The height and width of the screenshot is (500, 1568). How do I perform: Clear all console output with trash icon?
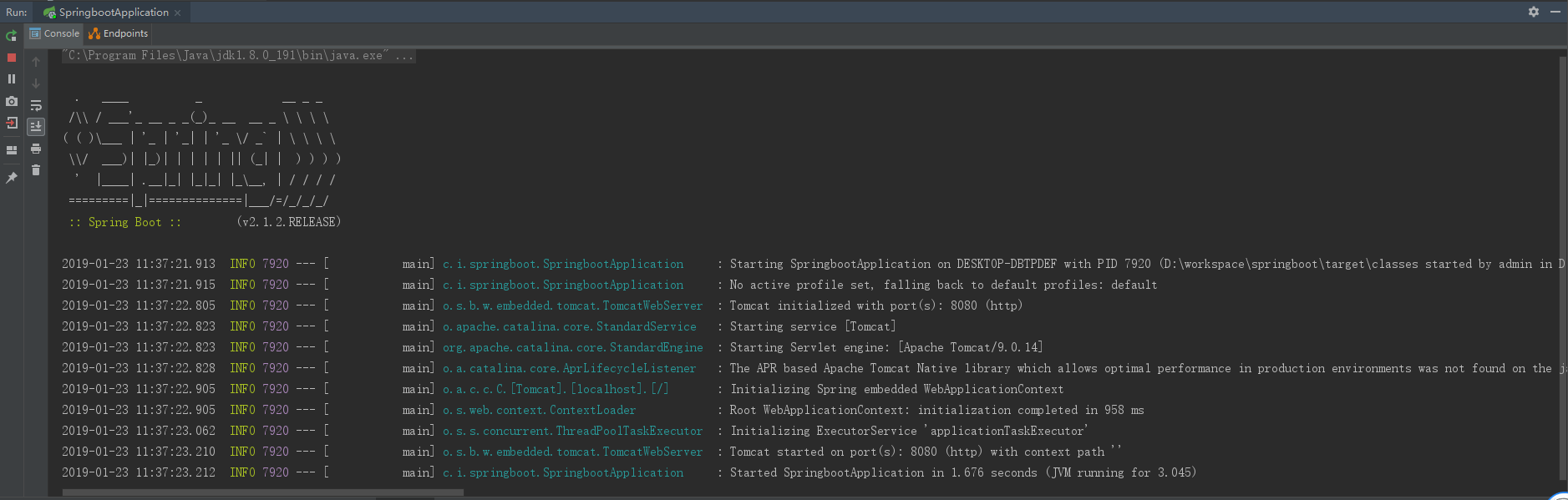[36, 170]
